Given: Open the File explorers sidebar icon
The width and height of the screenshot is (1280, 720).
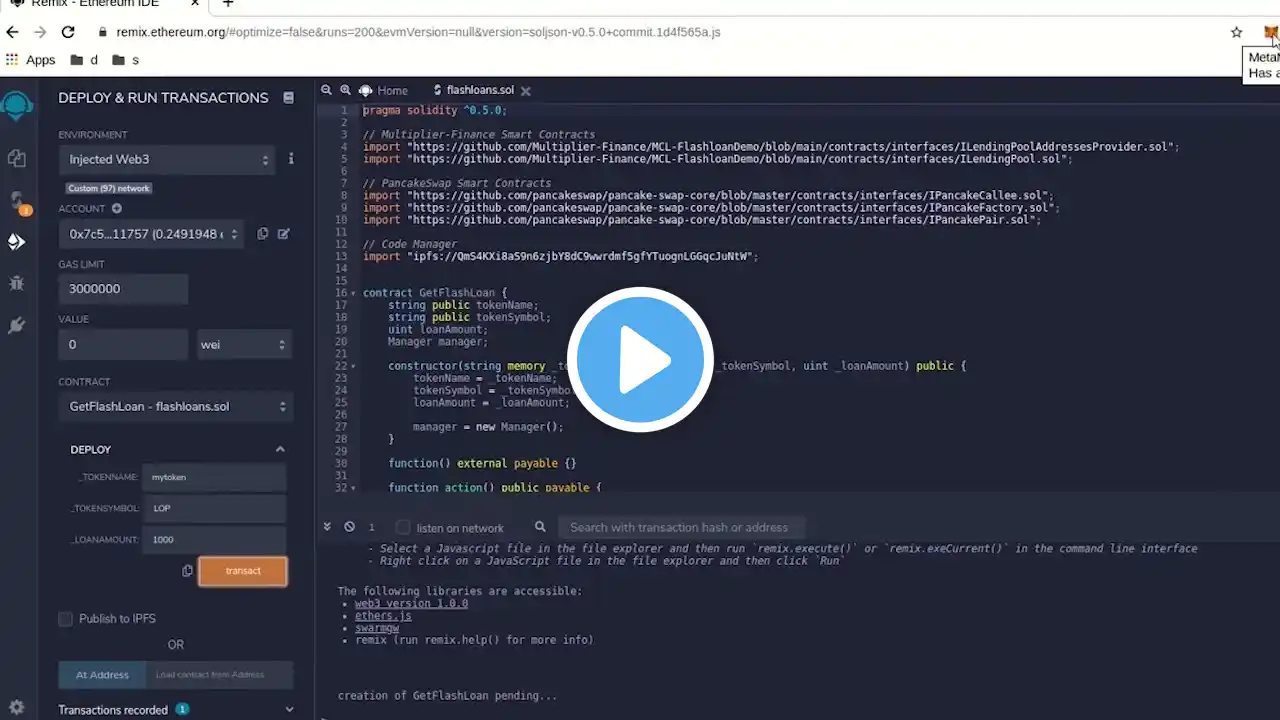Looking at the screenshot, I should click(16, 158).
